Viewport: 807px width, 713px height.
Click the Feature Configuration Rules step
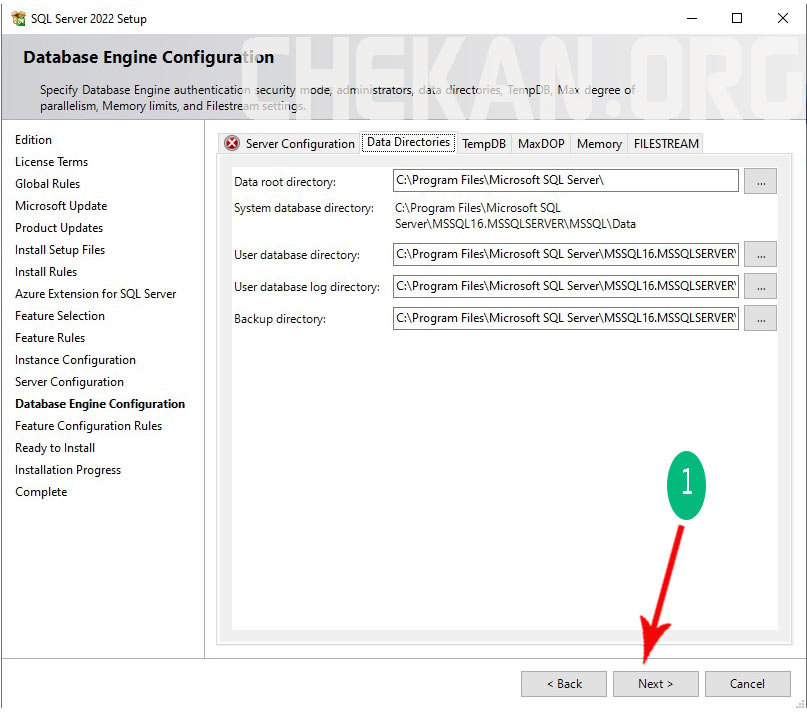(89, 426)
